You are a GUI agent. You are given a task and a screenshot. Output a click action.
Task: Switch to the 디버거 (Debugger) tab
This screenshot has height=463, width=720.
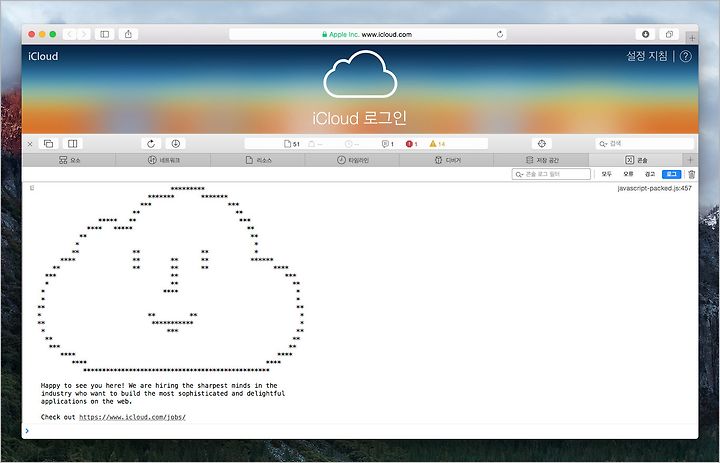tap(447, 160)
